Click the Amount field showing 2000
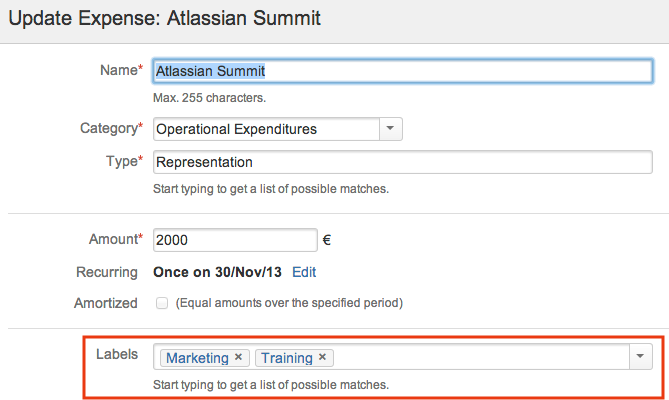This screenshot has width=669, height=400. coord(234,240)
